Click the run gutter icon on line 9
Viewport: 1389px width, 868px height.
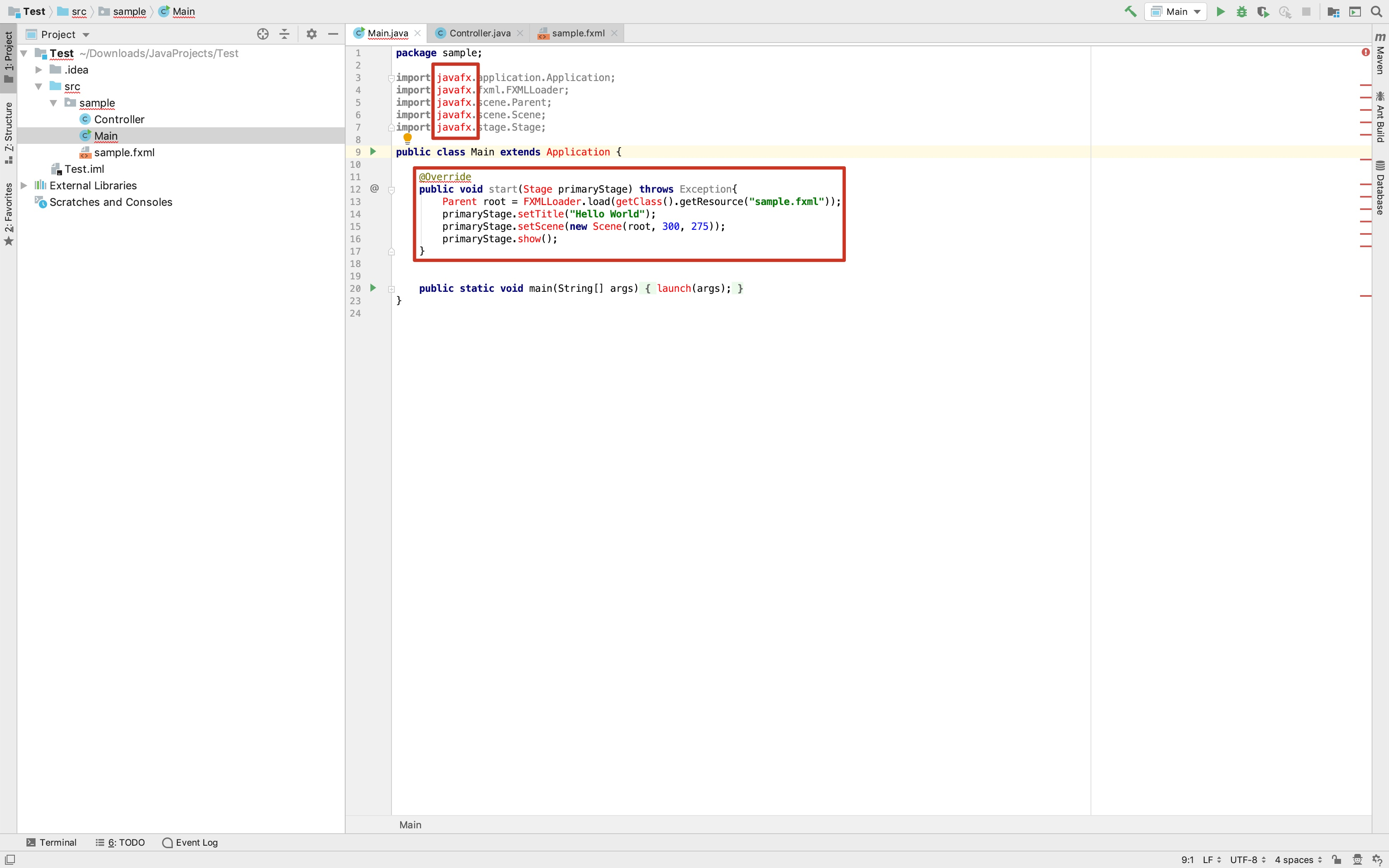click(x=372, y=152)
